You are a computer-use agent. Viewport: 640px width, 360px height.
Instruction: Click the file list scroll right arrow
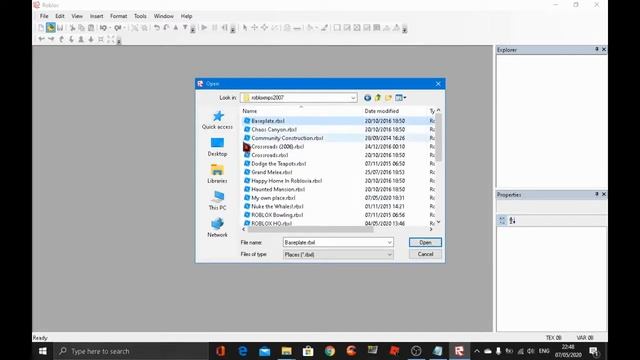pos(431,229)
